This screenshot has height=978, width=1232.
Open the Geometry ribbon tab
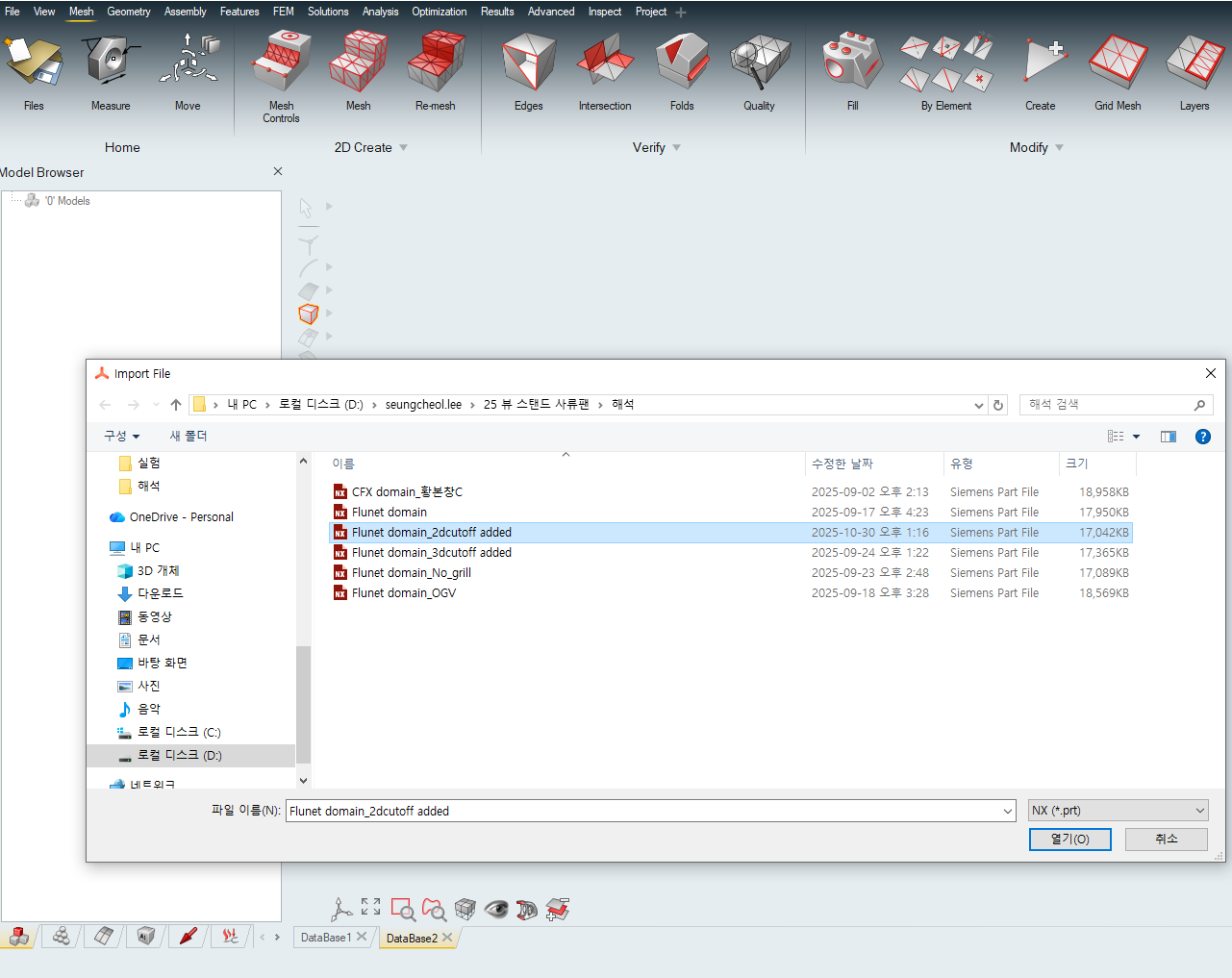129,12
